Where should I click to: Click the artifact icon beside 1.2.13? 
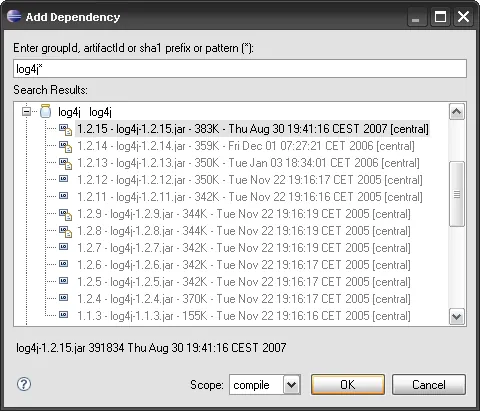[65, 163]
